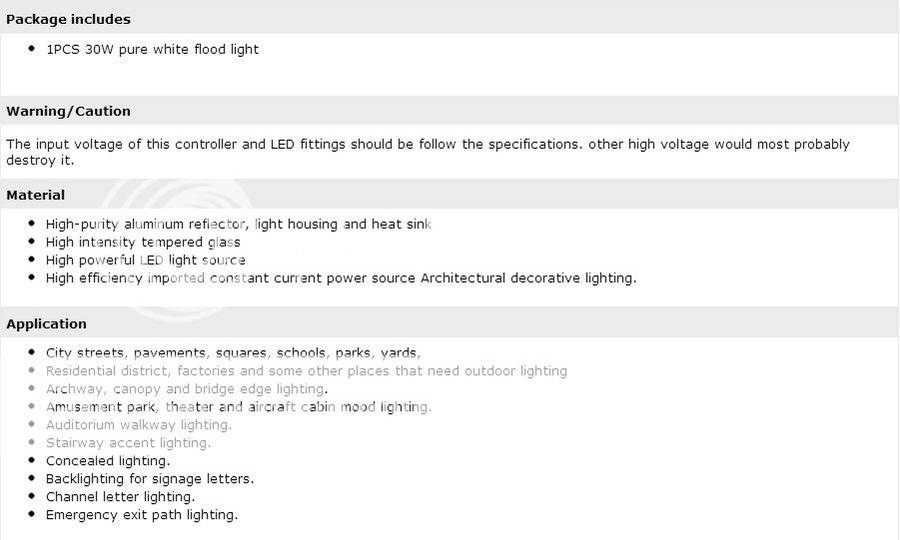This screenshot has height=540, width=900.
Task: Click the "High efficiency imported constant current" line
Action: [340, 278]
